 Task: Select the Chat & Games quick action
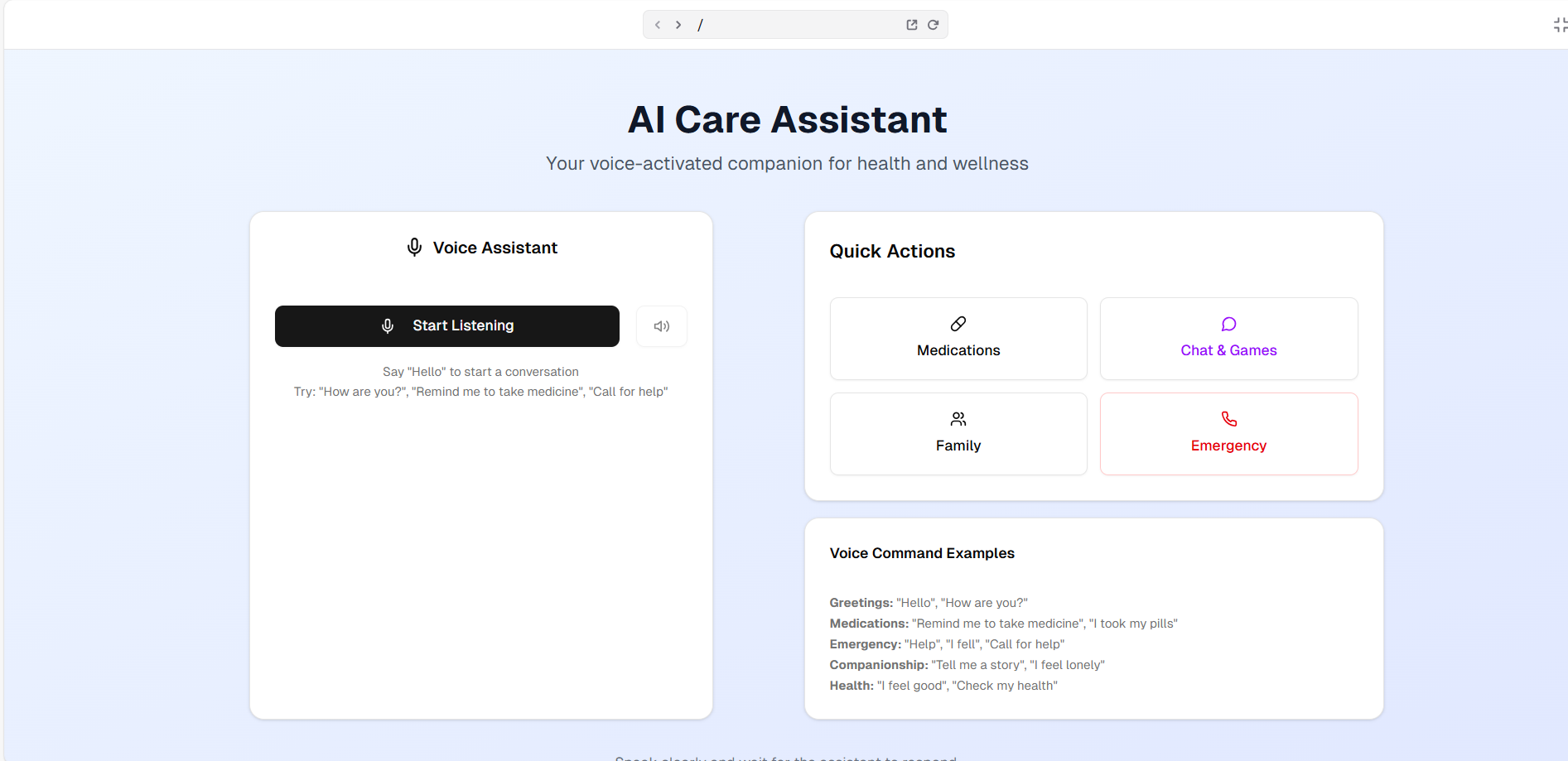tap(1228, 339)
